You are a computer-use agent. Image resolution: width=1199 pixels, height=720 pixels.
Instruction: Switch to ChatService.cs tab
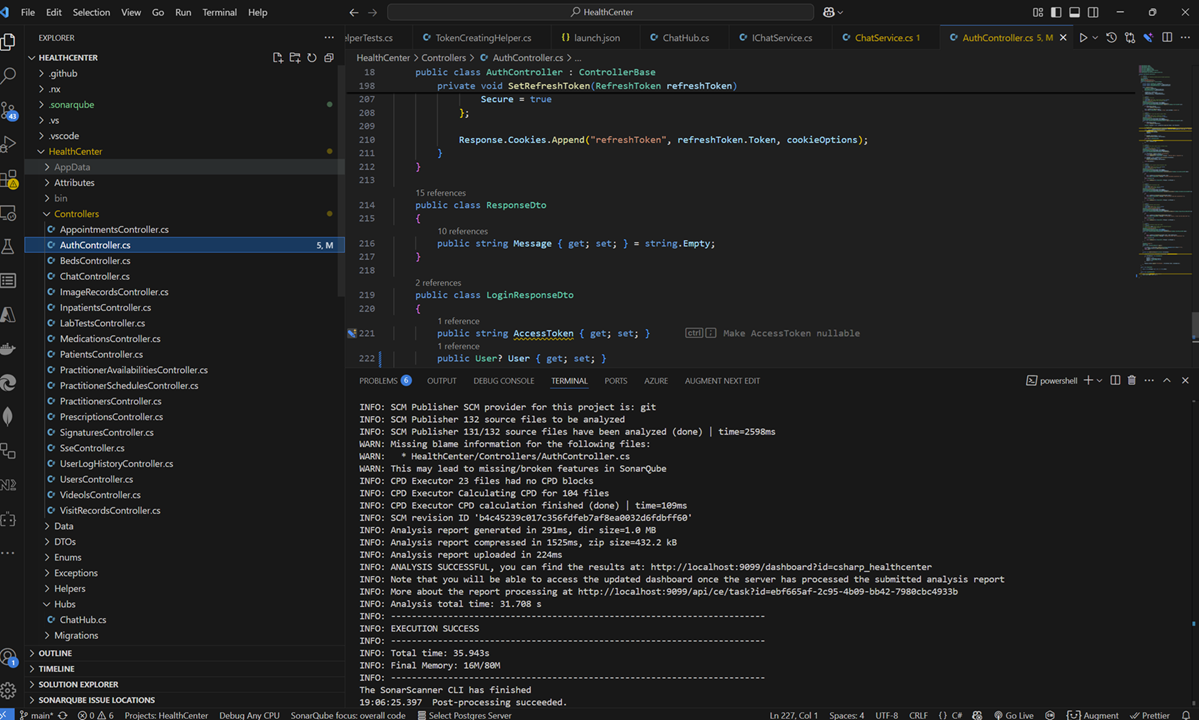[885, 37]
